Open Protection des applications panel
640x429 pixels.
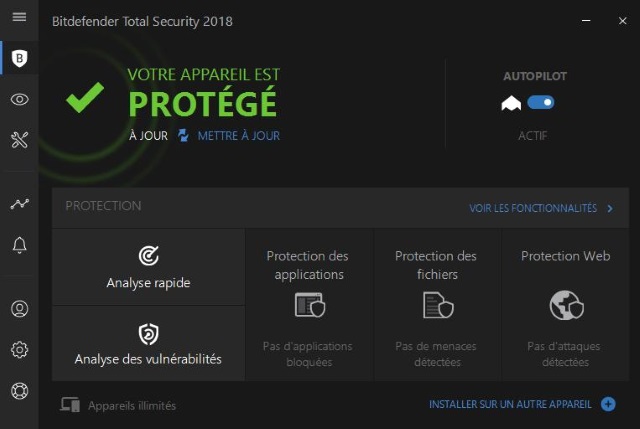pyautogui.click(x=308, y=305)
